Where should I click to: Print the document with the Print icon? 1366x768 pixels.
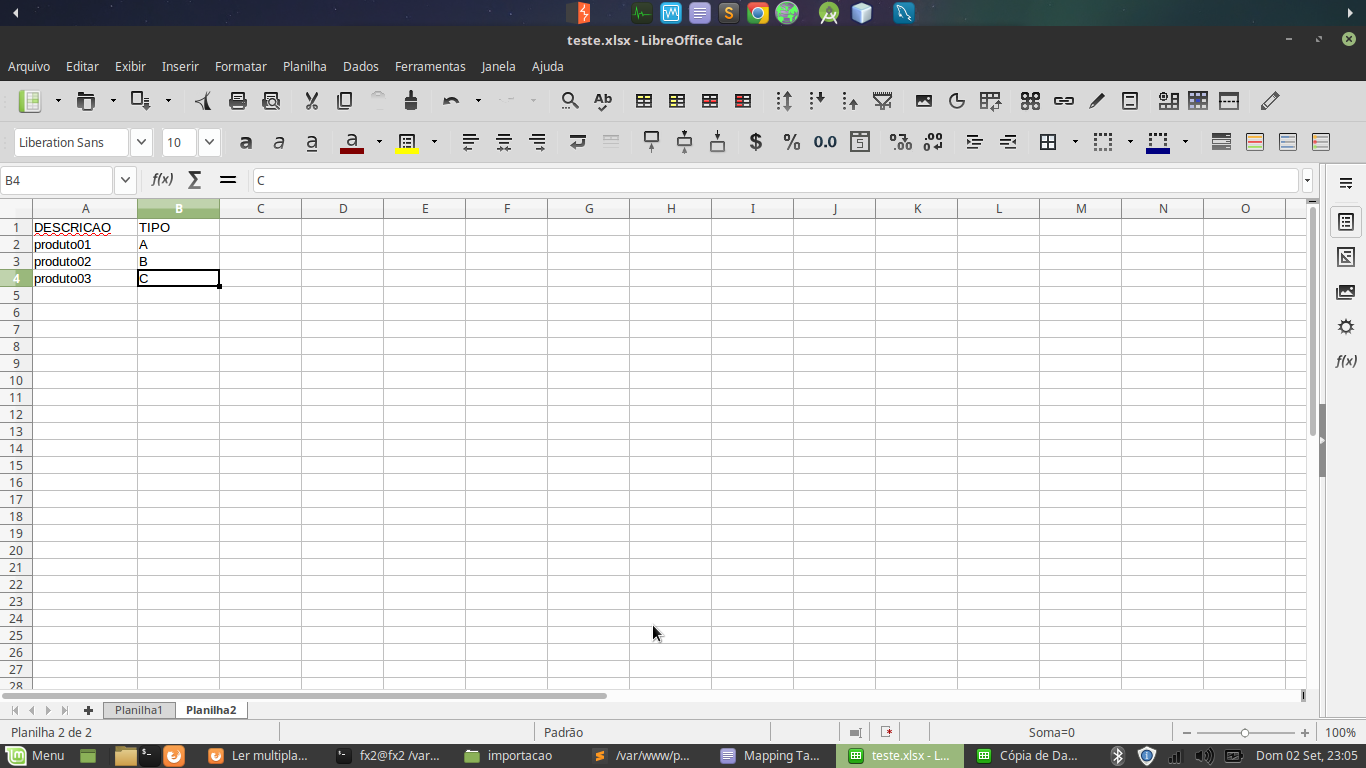coord(238,101)
